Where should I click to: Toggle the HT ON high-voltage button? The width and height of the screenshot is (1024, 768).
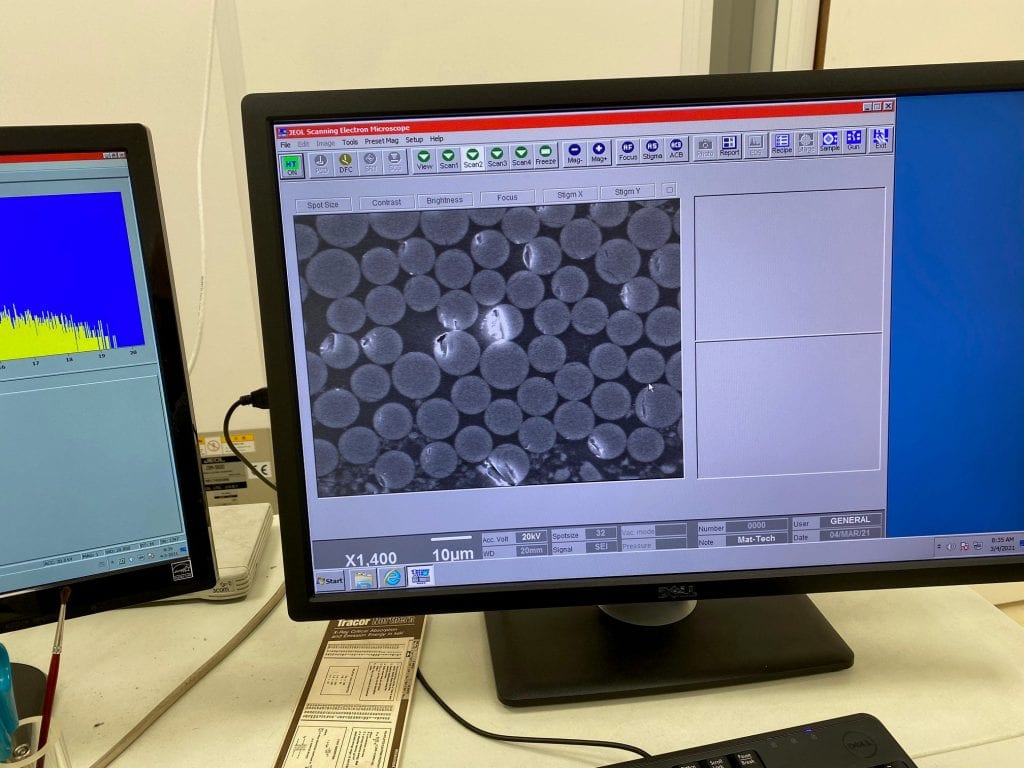point(291,164)
